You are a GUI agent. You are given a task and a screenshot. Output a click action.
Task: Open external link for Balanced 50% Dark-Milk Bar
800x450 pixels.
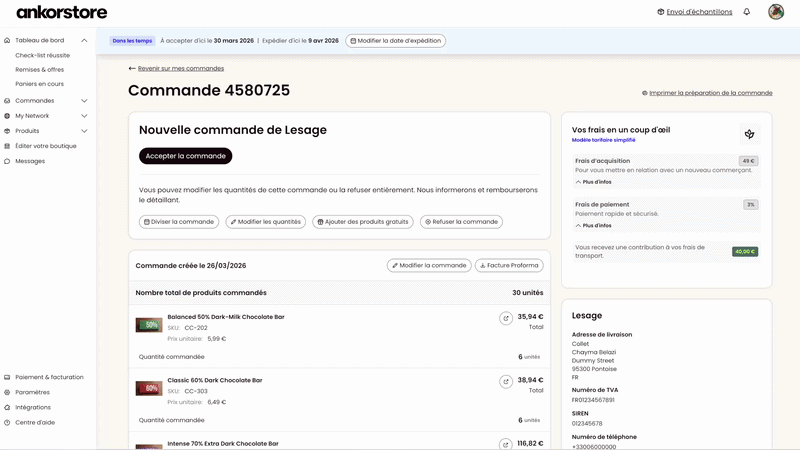coord(506,318)
